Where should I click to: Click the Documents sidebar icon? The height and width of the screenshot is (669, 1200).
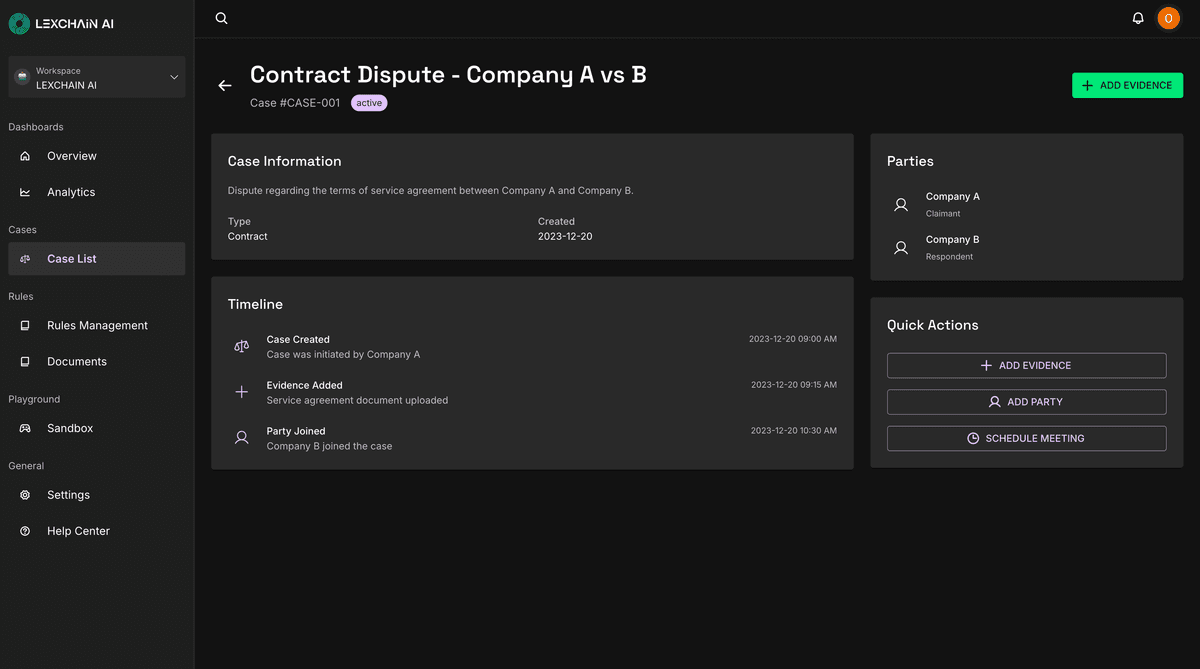tap(25, 362)
